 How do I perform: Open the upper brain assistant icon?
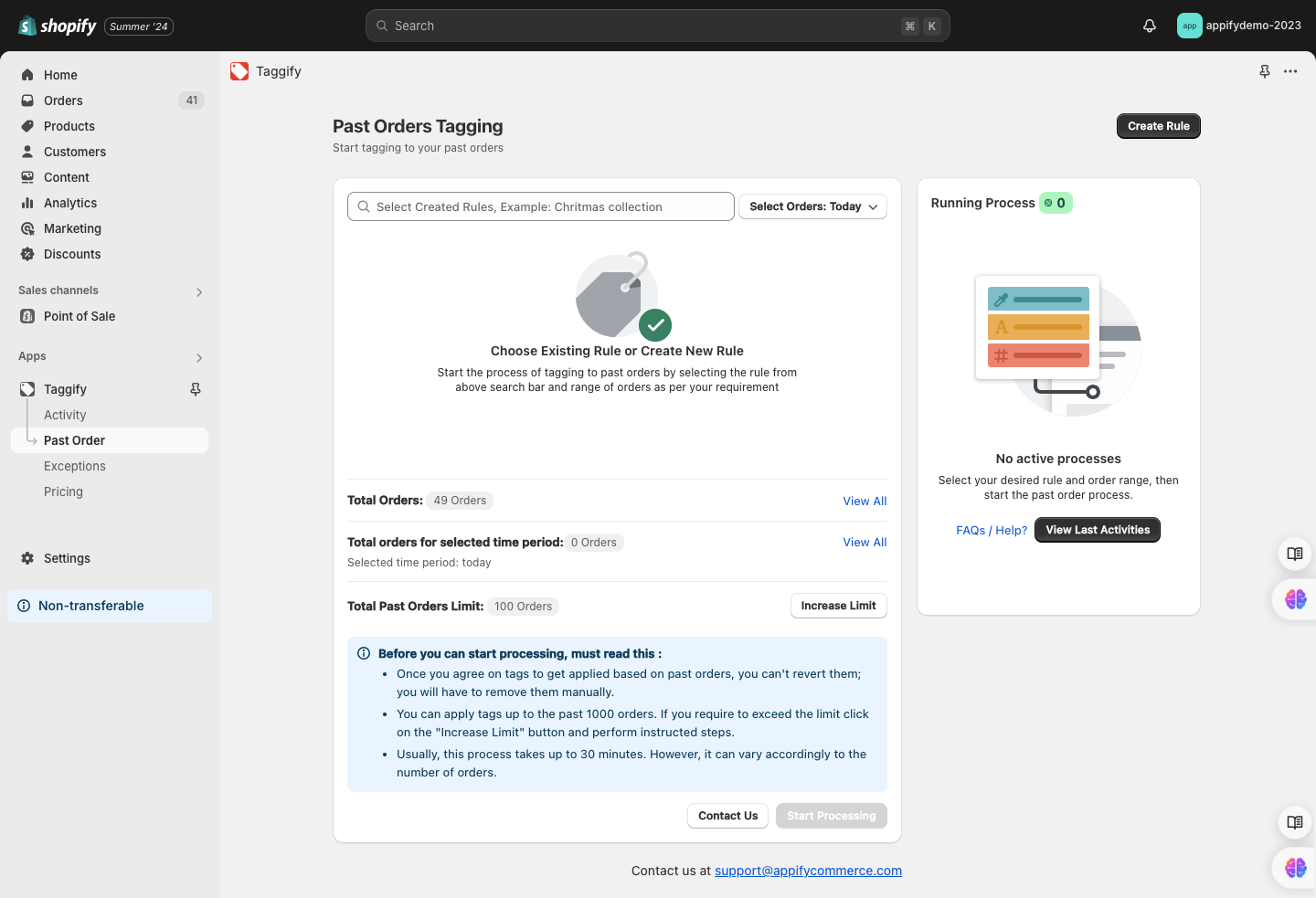[1296, 599]
